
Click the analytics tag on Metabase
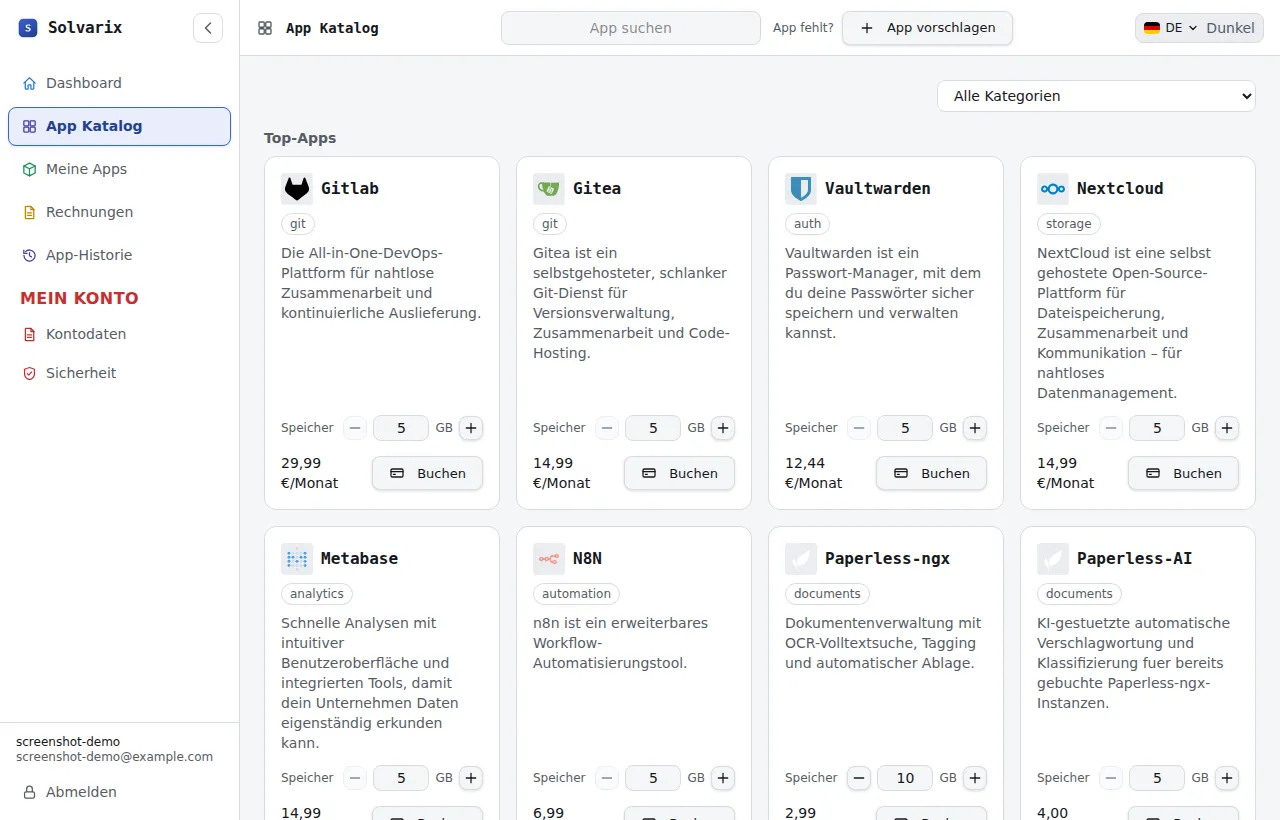pyautogui.click(x=317, y=594)
